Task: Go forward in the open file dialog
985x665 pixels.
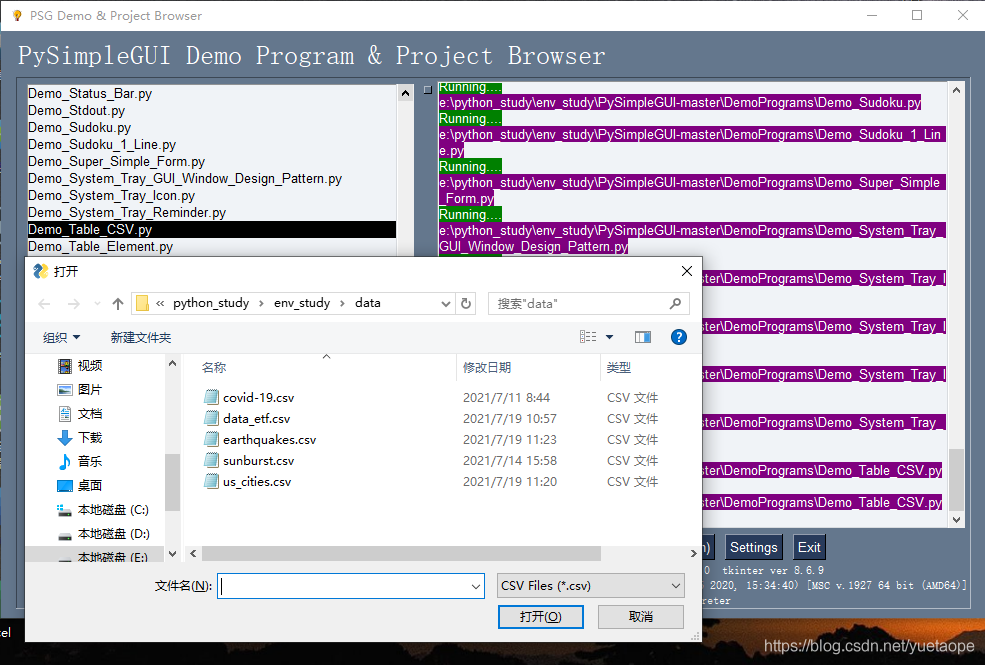Action: tap(73, 304)
